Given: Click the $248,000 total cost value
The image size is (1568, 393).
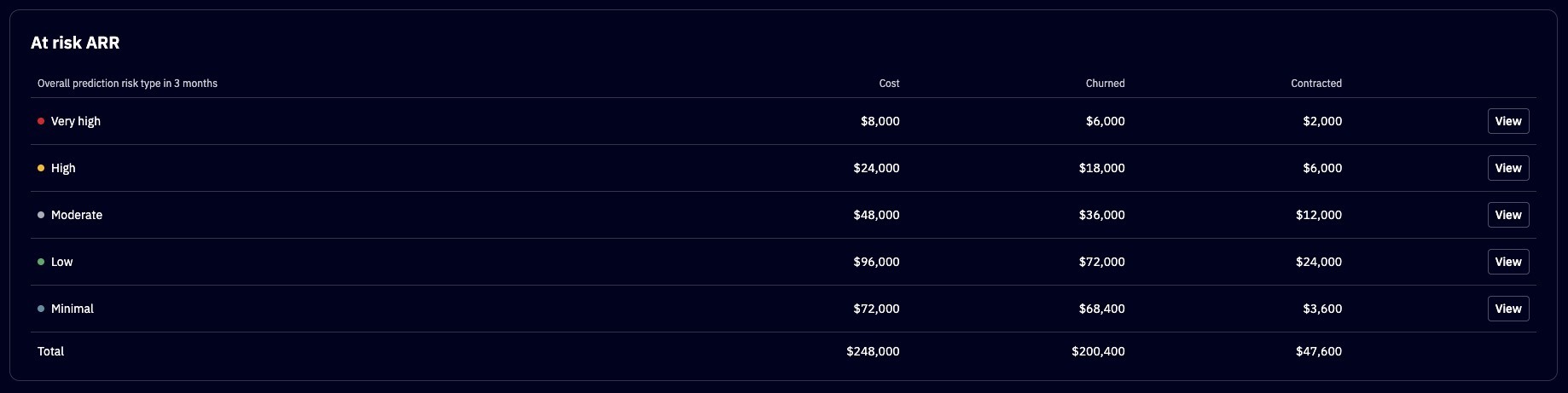Looking at the screenshot, I should pyautogui.click(x=873, y=351).
